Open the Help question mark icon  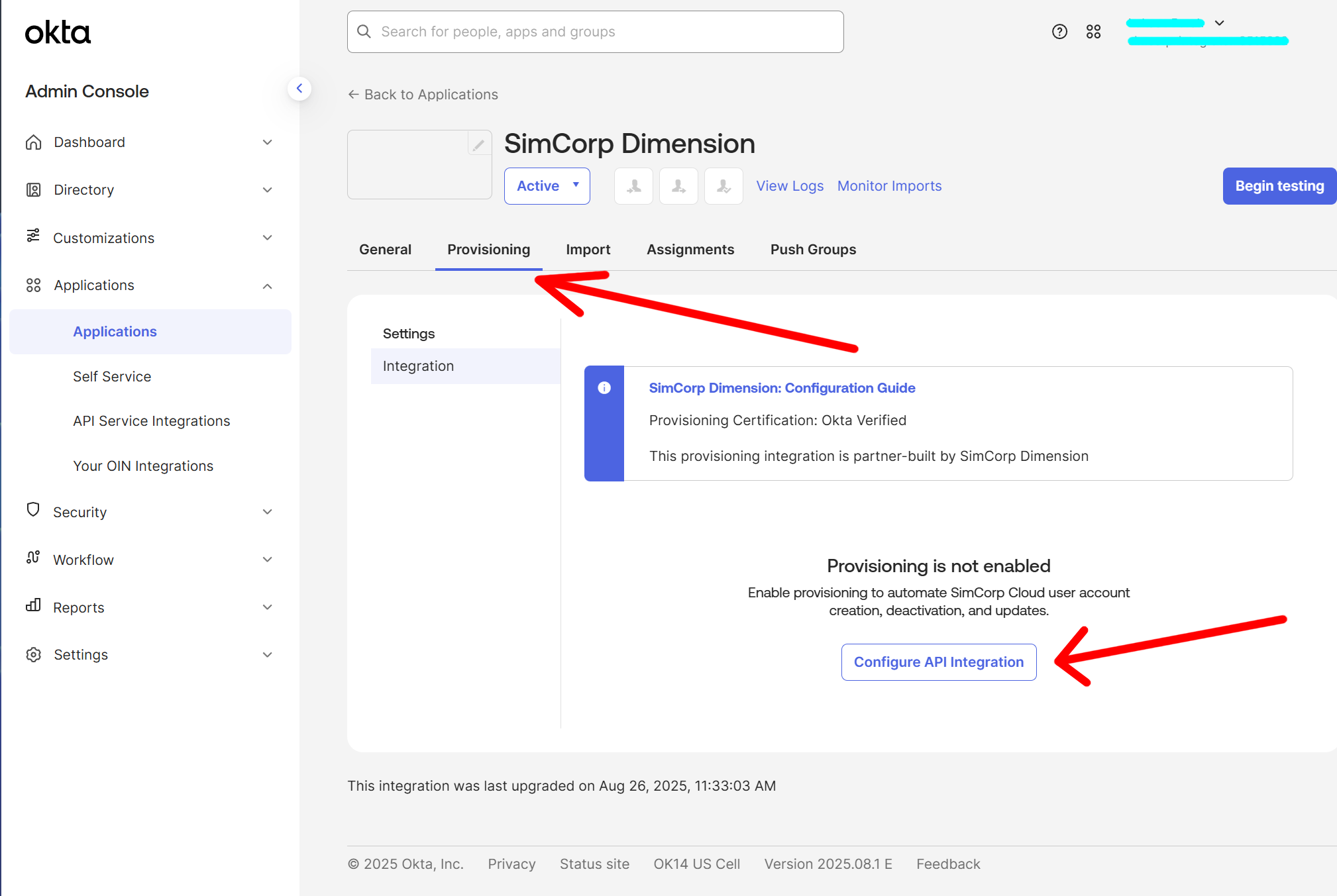(x=1059, y=31)
